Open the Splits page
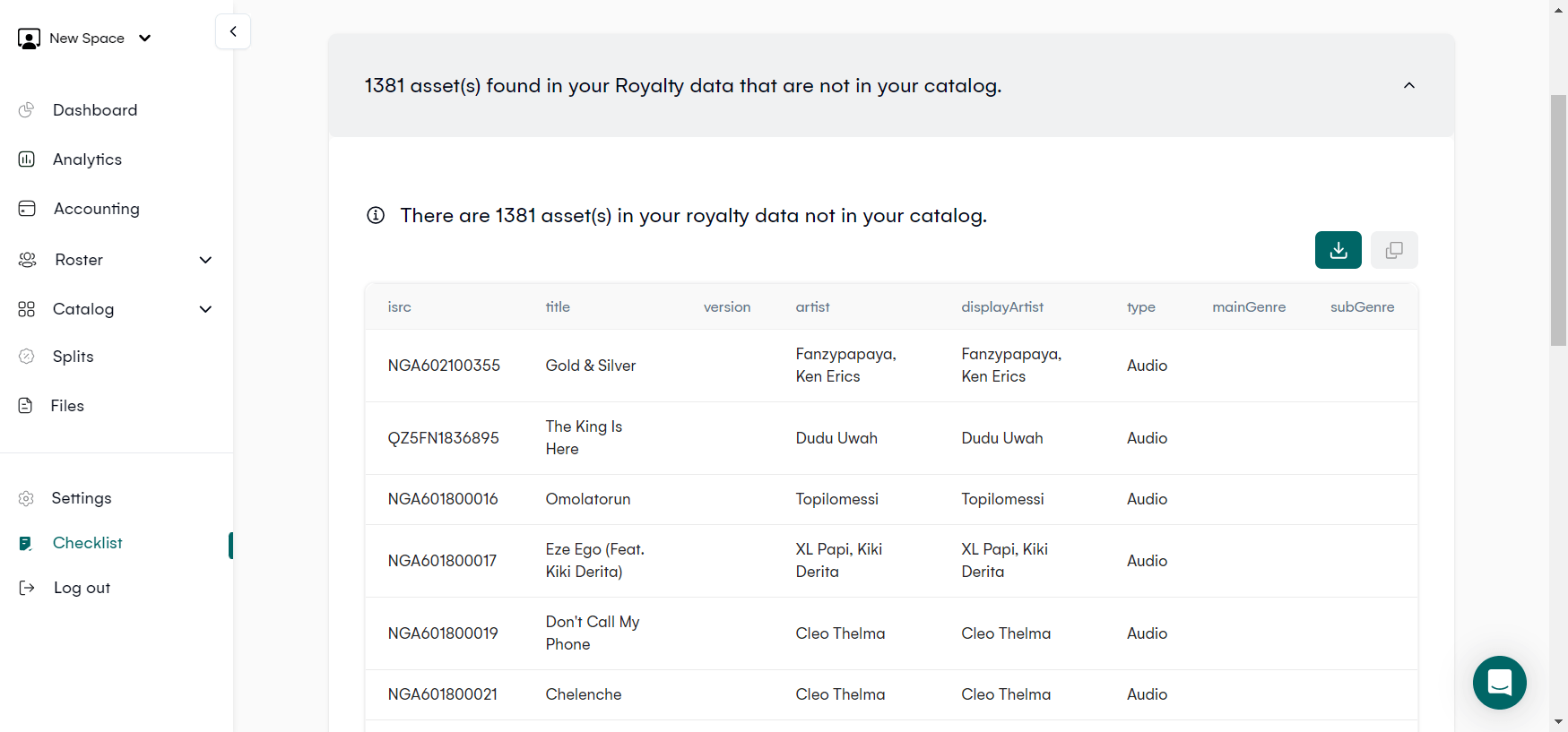The height and width of the screenshot is (732, 1568). [x=74, y=357]
